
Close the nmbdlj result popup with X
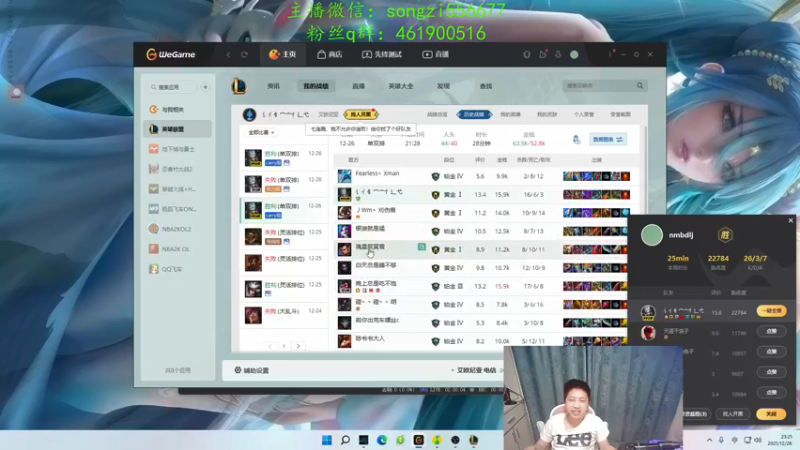click(x=791, y=220)
